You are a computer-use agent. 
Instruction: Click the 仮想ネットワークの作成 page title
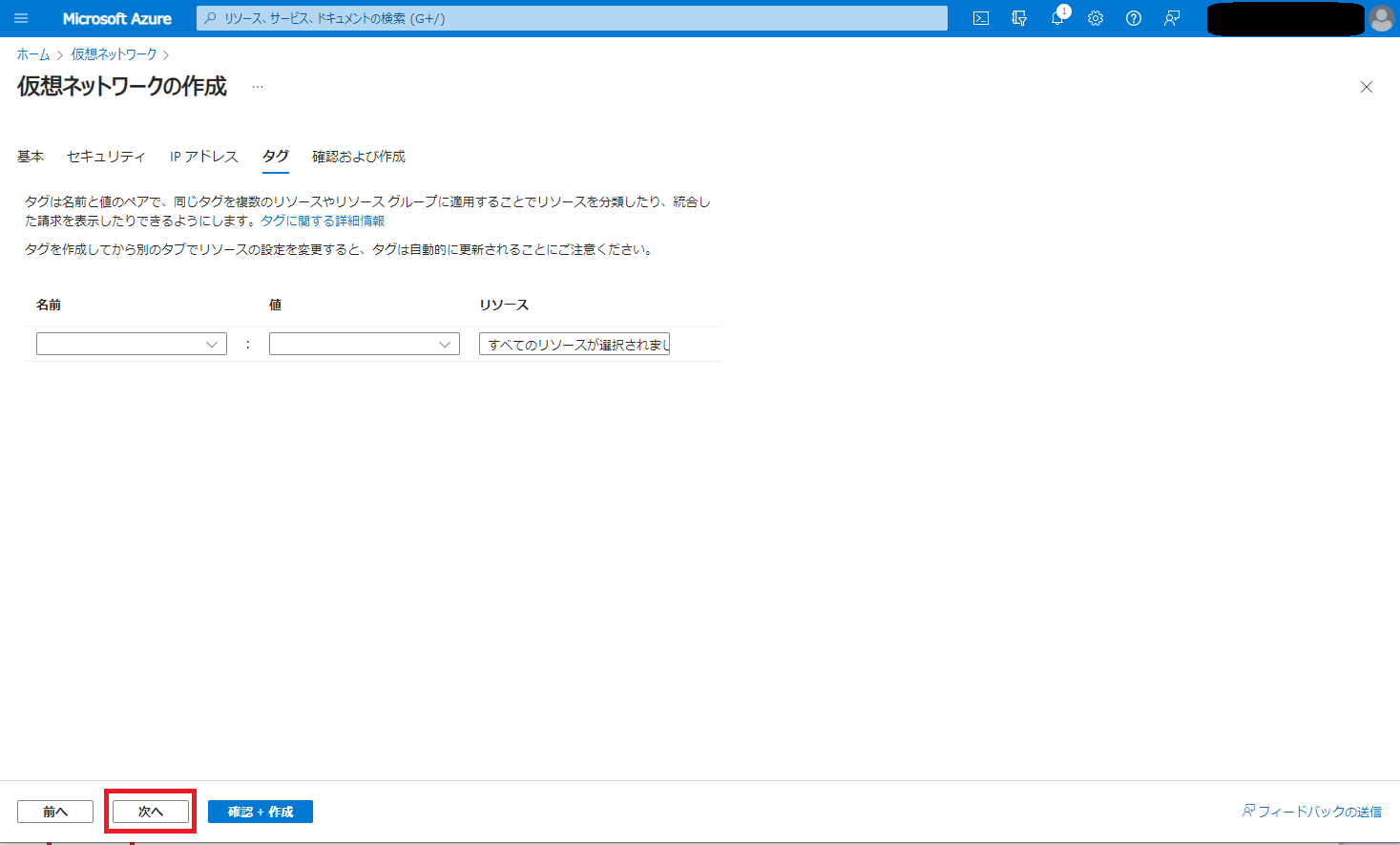coord(122,87)
